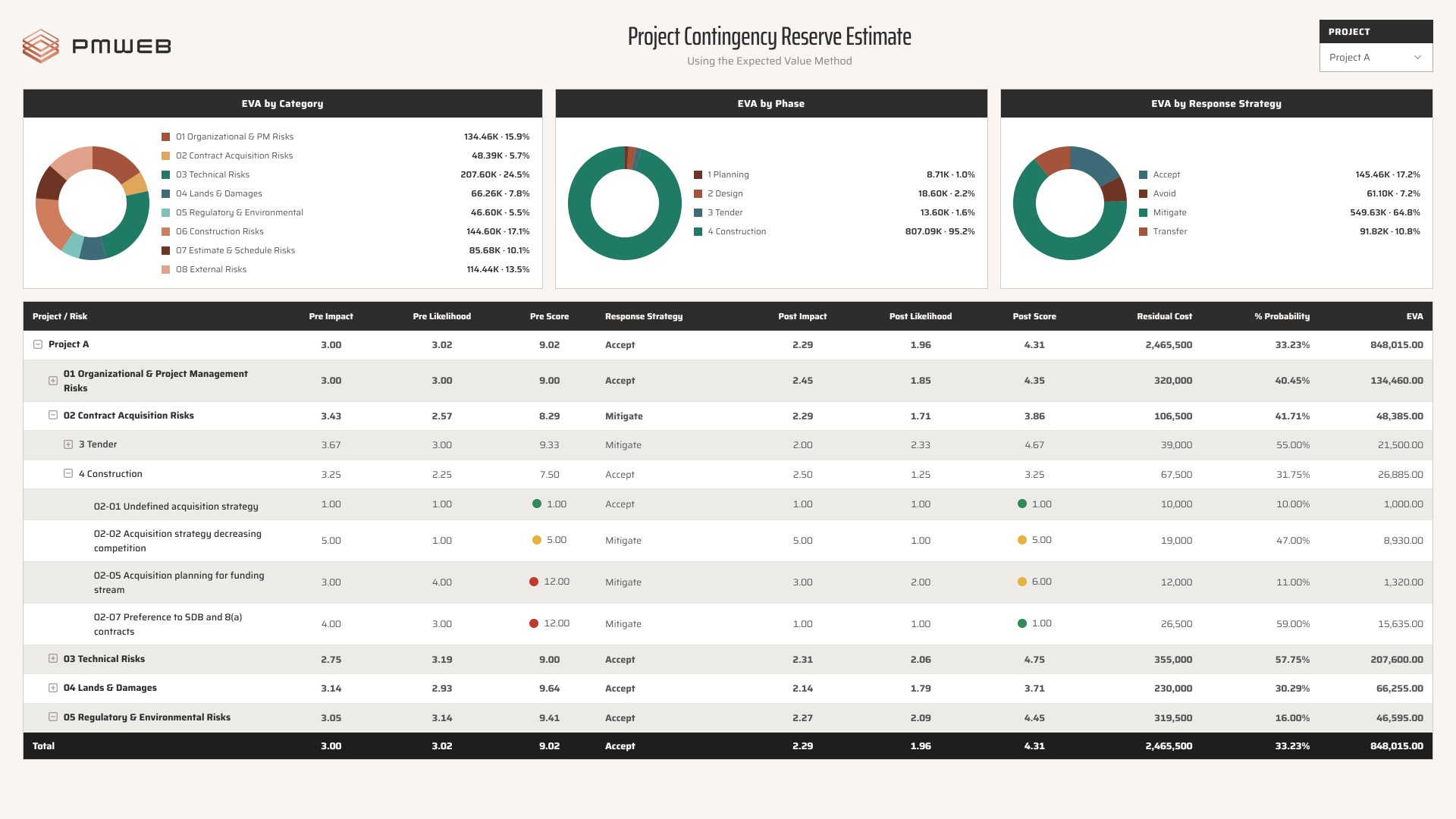The height and width of the screenshot is (819, 1456).
Task: Click the 01 Organizational & PM Risks legend swatch
Action: click(165, 137)
